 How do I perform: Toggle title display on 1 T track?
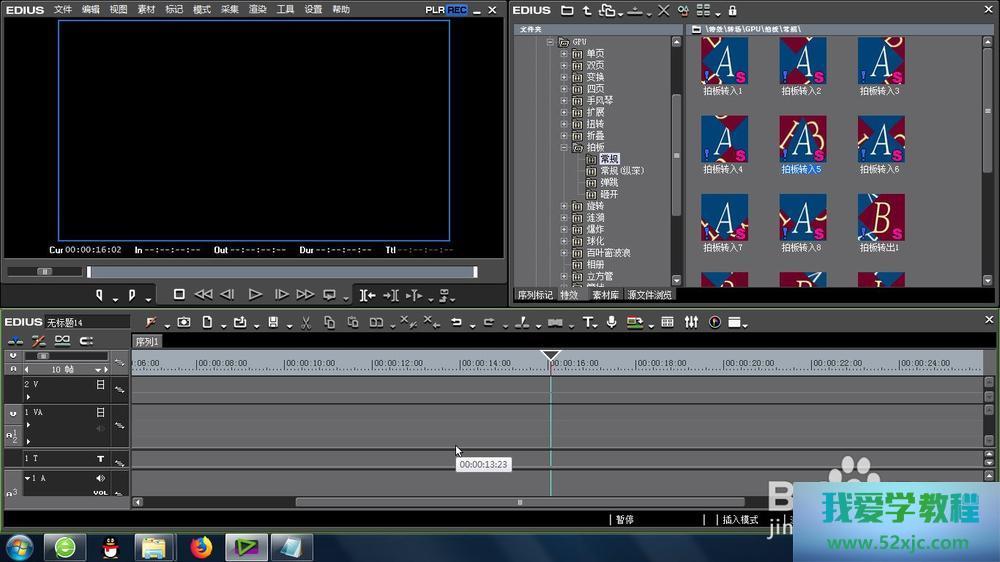click(100, 459)
